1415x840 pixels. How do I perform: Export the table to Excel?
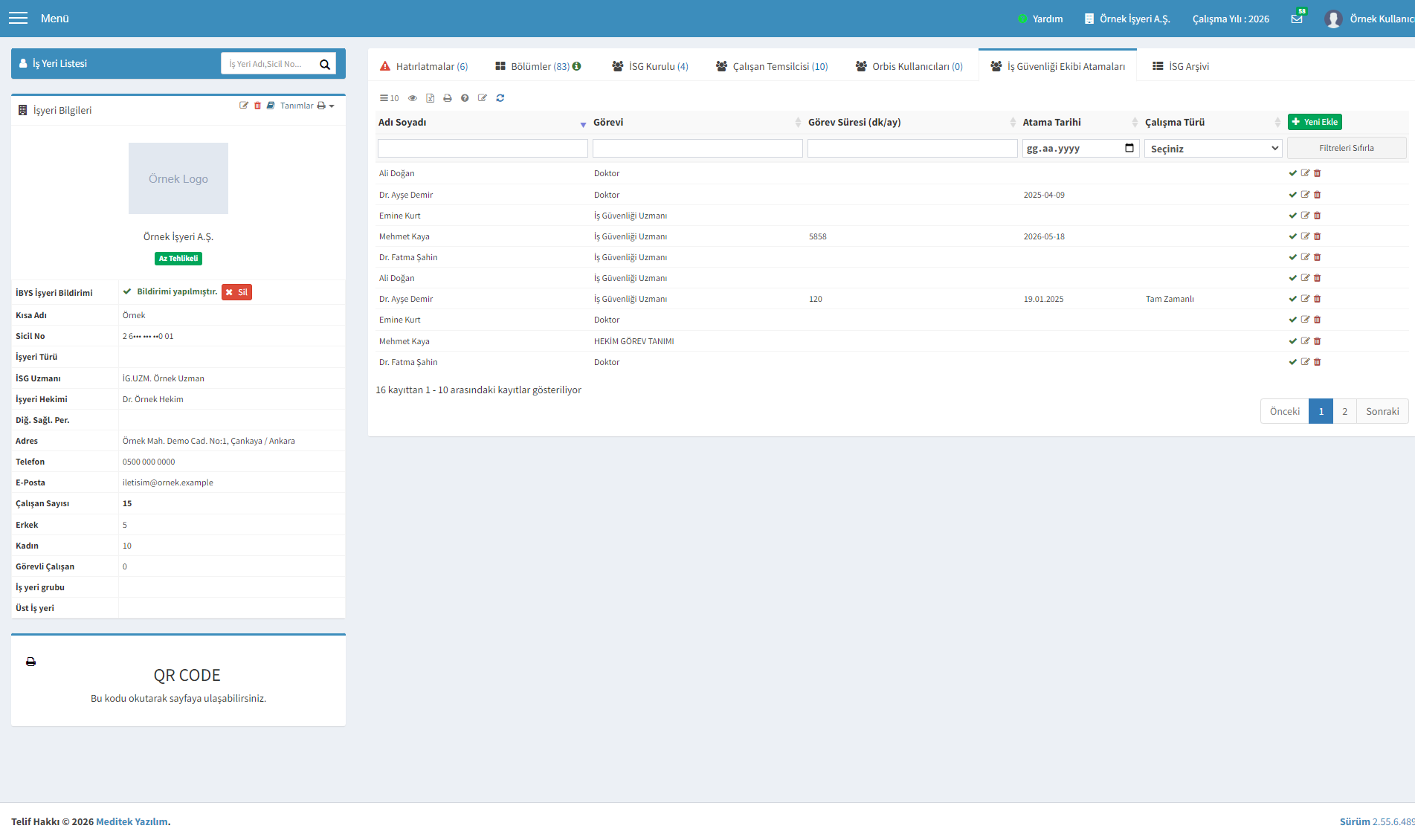(430, 98)
